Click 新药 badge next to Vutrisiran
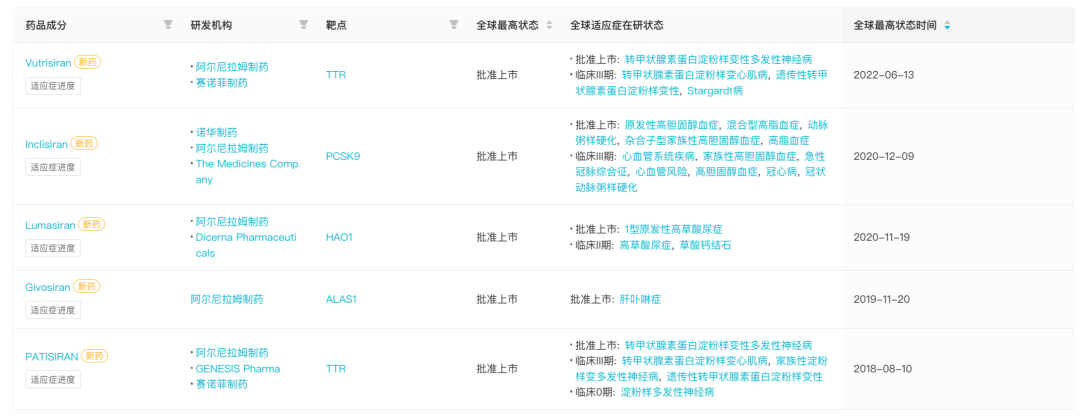 [88, 62]
